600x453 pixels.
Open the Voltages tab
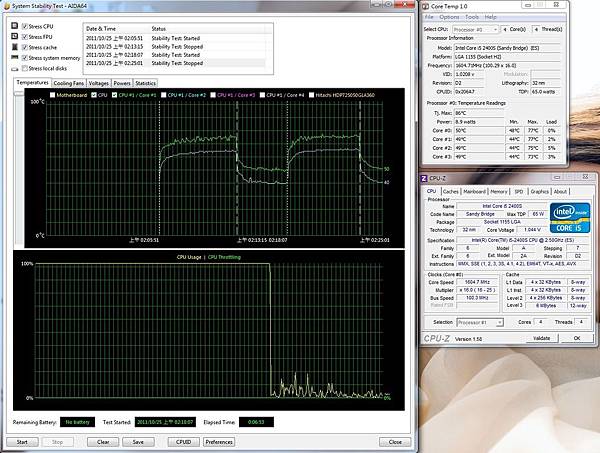point(99,83)
